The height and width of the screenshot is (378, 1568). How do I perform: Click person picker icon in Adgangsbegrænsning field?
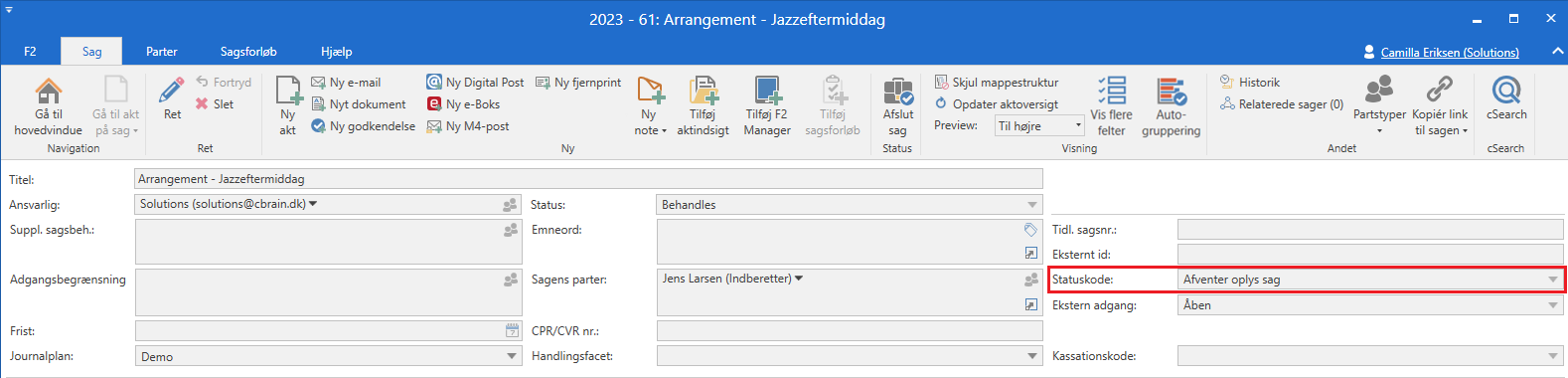(511, 280)
